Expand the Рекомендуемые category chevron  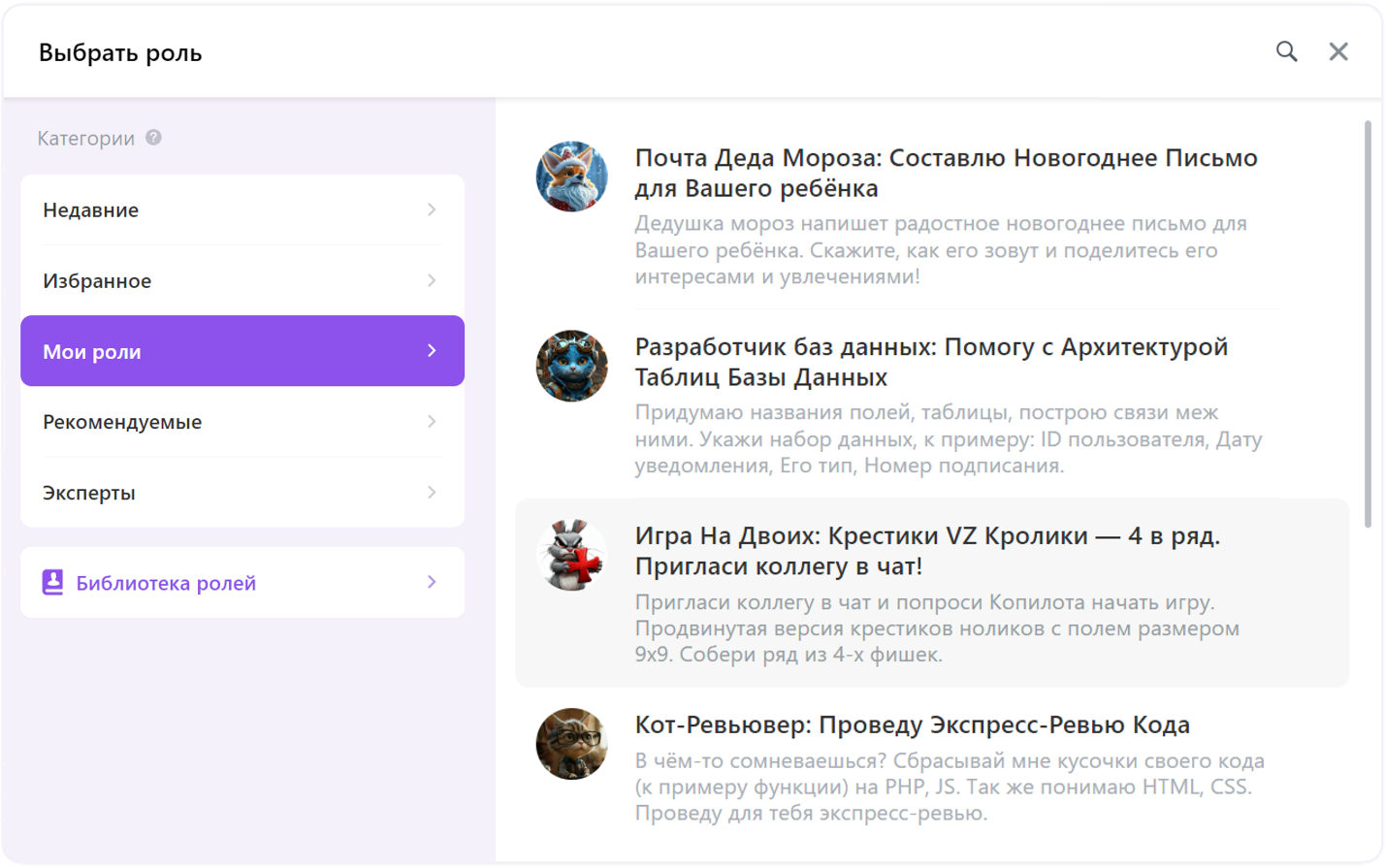(432, 422)
